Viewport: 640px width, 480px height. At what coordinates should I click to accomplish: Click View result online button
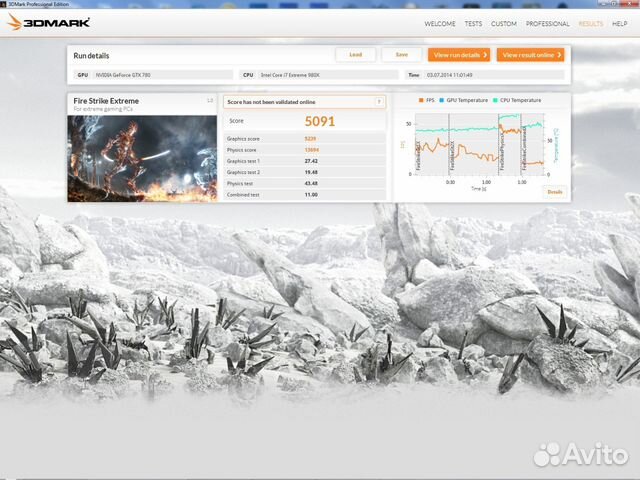(x=531, y=55)
